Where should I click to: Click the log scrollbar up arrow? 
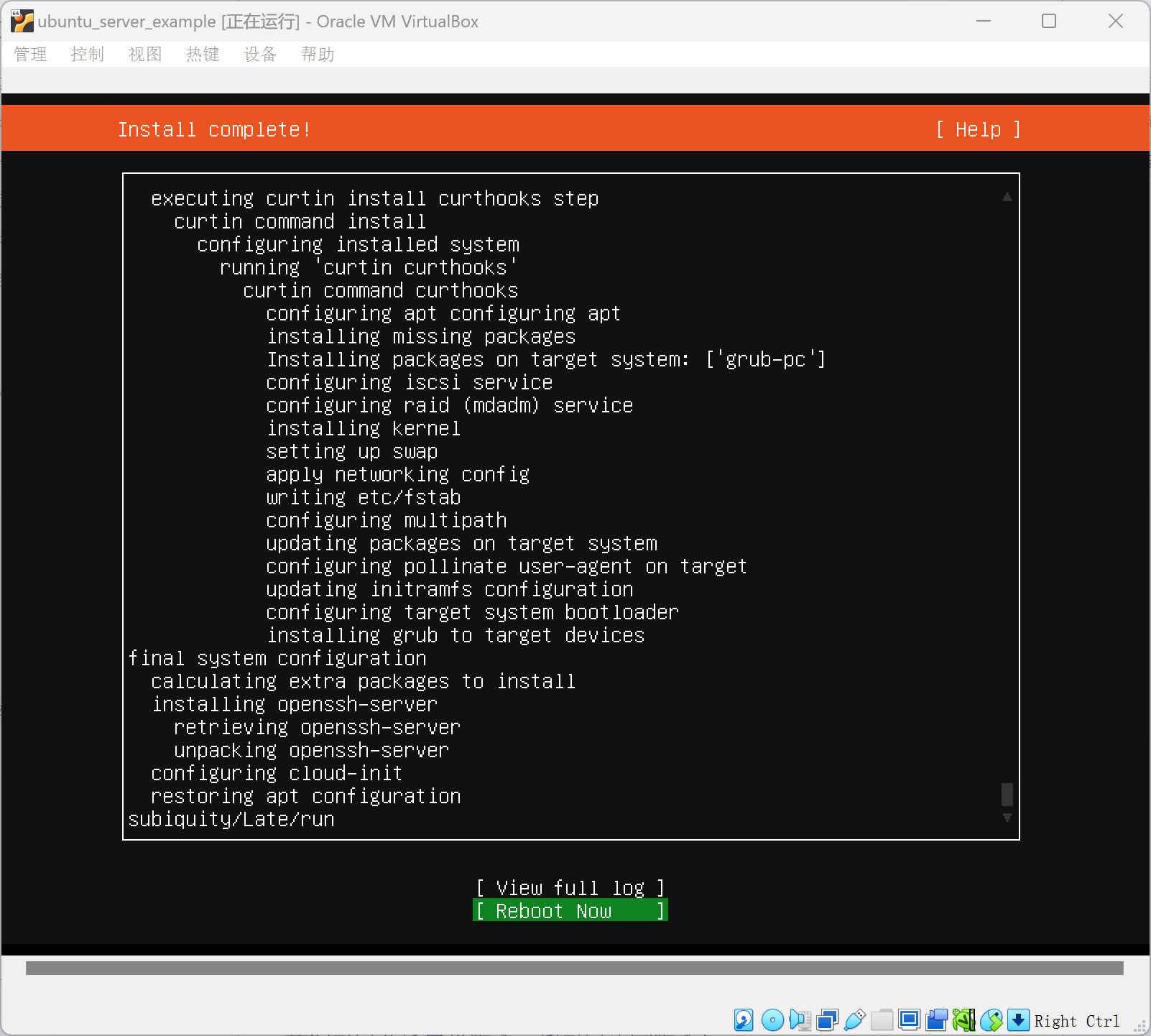1007,197
